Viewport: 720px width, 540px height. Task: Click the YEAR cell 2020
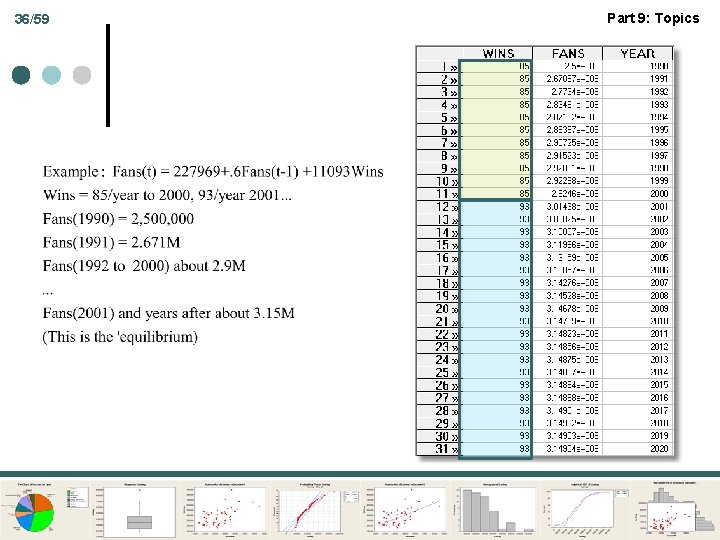(637, 449)
